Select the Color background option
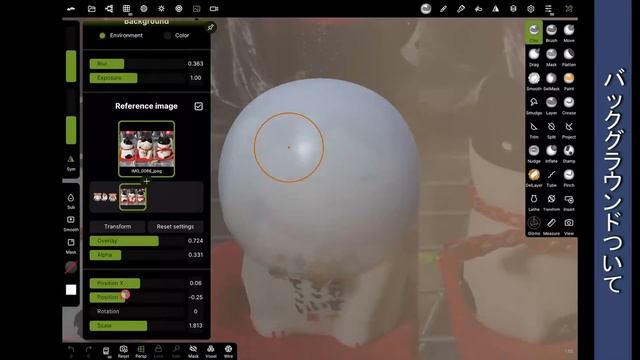The height and width of the screenshot is (360, 640). click(177, 36)
